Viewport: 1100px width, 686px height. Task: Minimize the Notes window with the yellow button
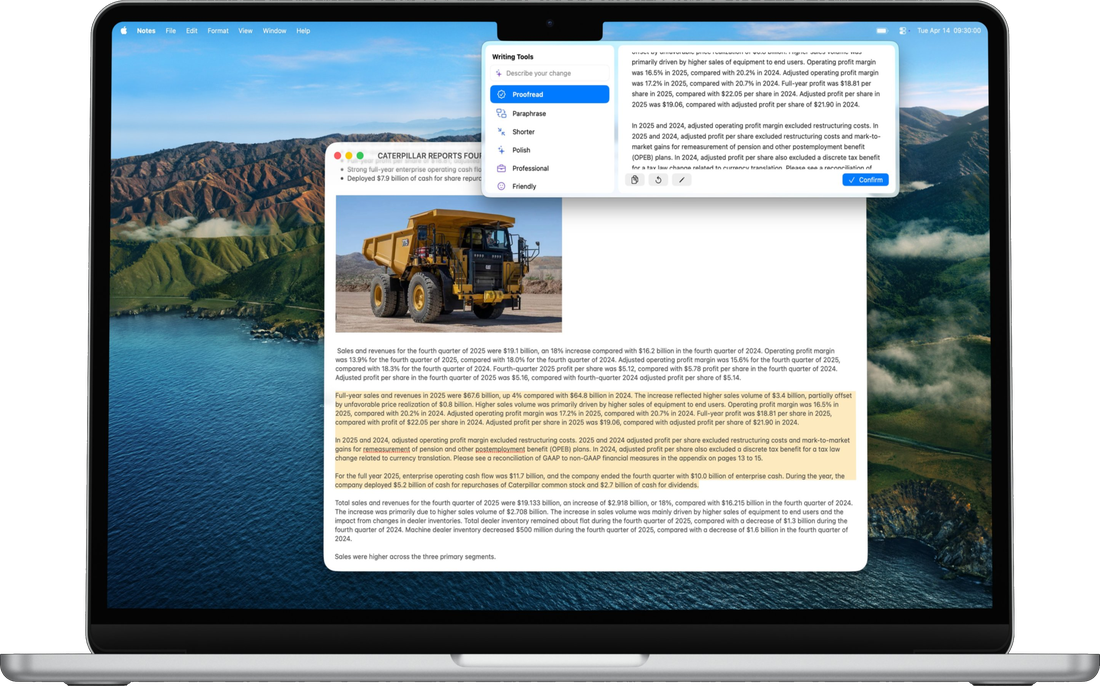click(349, 156)
